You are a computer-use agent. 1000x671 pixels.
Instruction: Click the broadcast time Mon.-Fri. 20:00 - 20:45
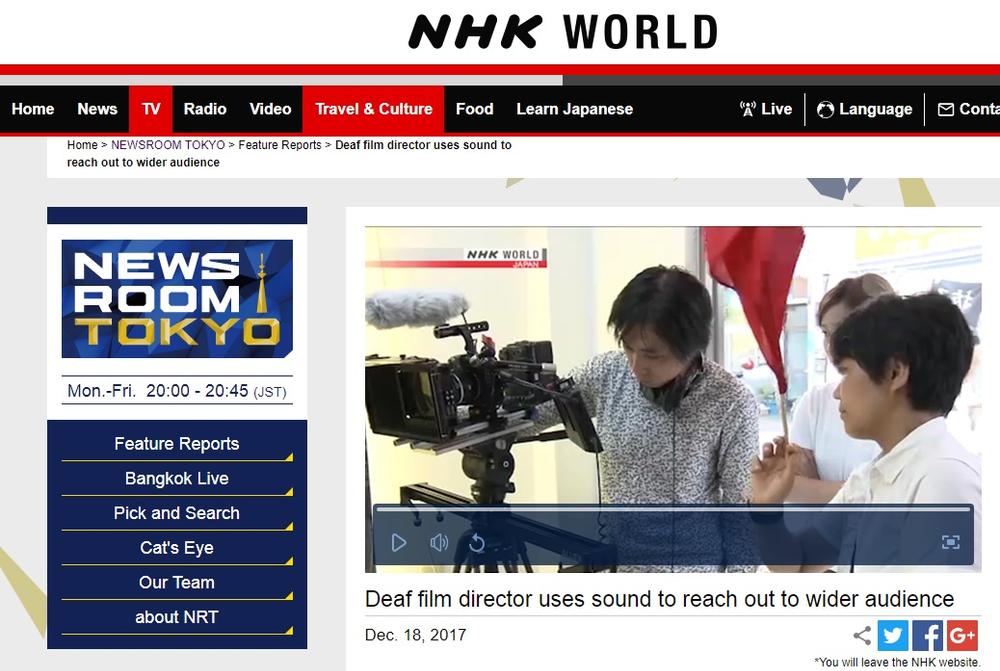coord(177,390)
